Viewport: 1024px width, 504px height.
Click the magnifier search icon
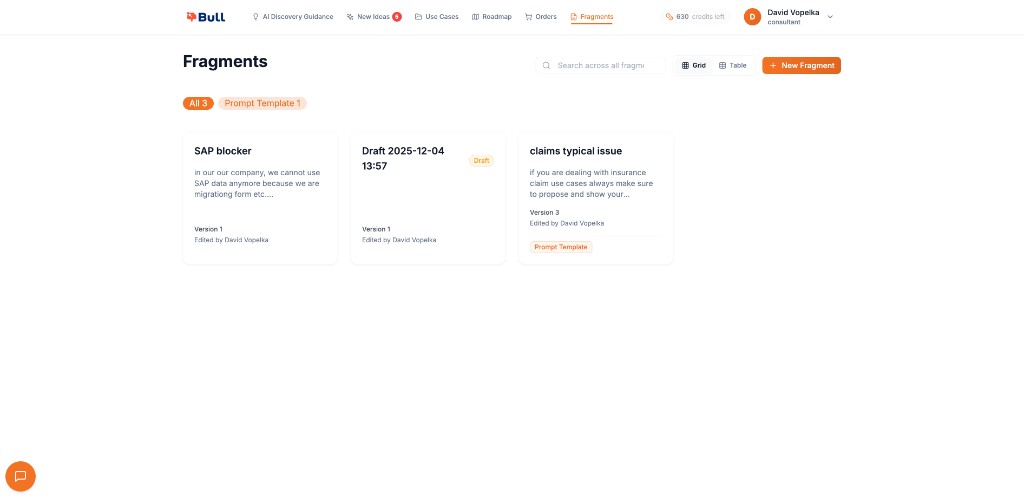(546, 66)
